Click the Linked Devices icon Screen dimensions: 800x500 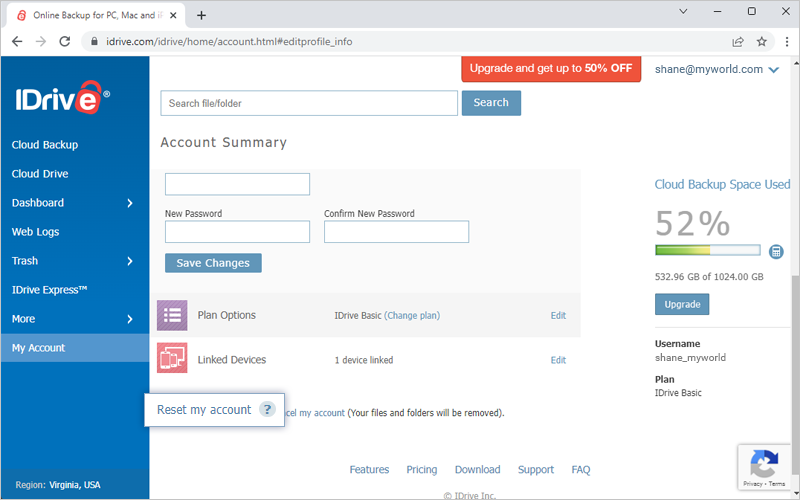[172, 358]
